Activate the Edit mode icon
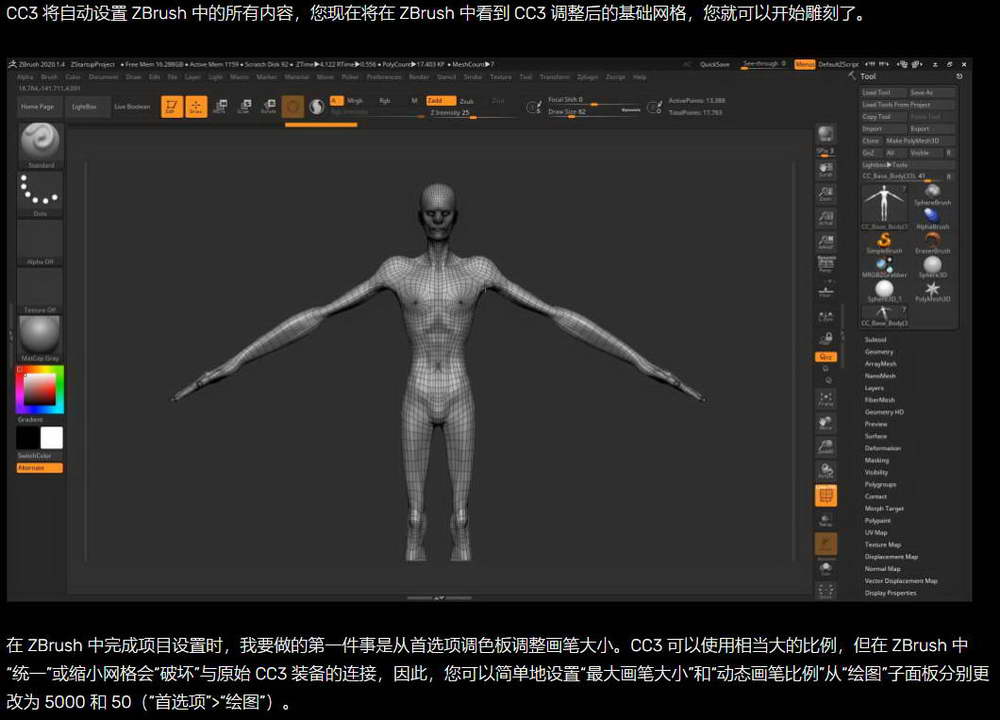This screenshot has height=720, width=1000. pyautogui.click(x=172, y=107)
